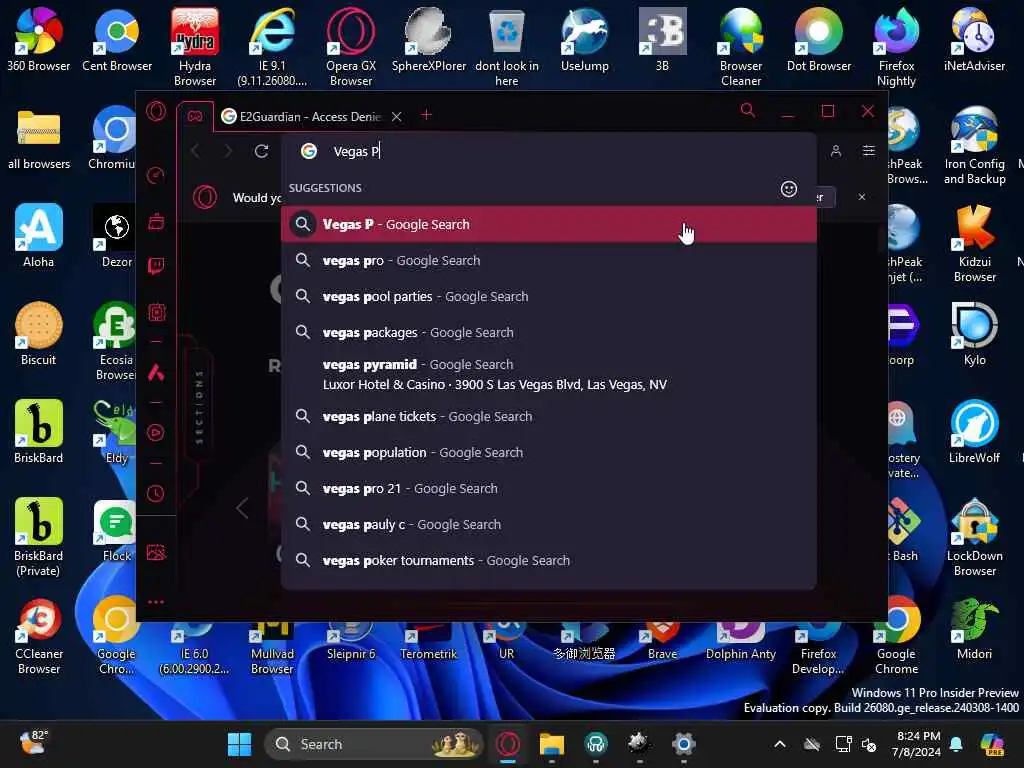This screenshot has width=1024, height=768.
Task: Select the Kylo desktop icon
Action: coord(974,334)
